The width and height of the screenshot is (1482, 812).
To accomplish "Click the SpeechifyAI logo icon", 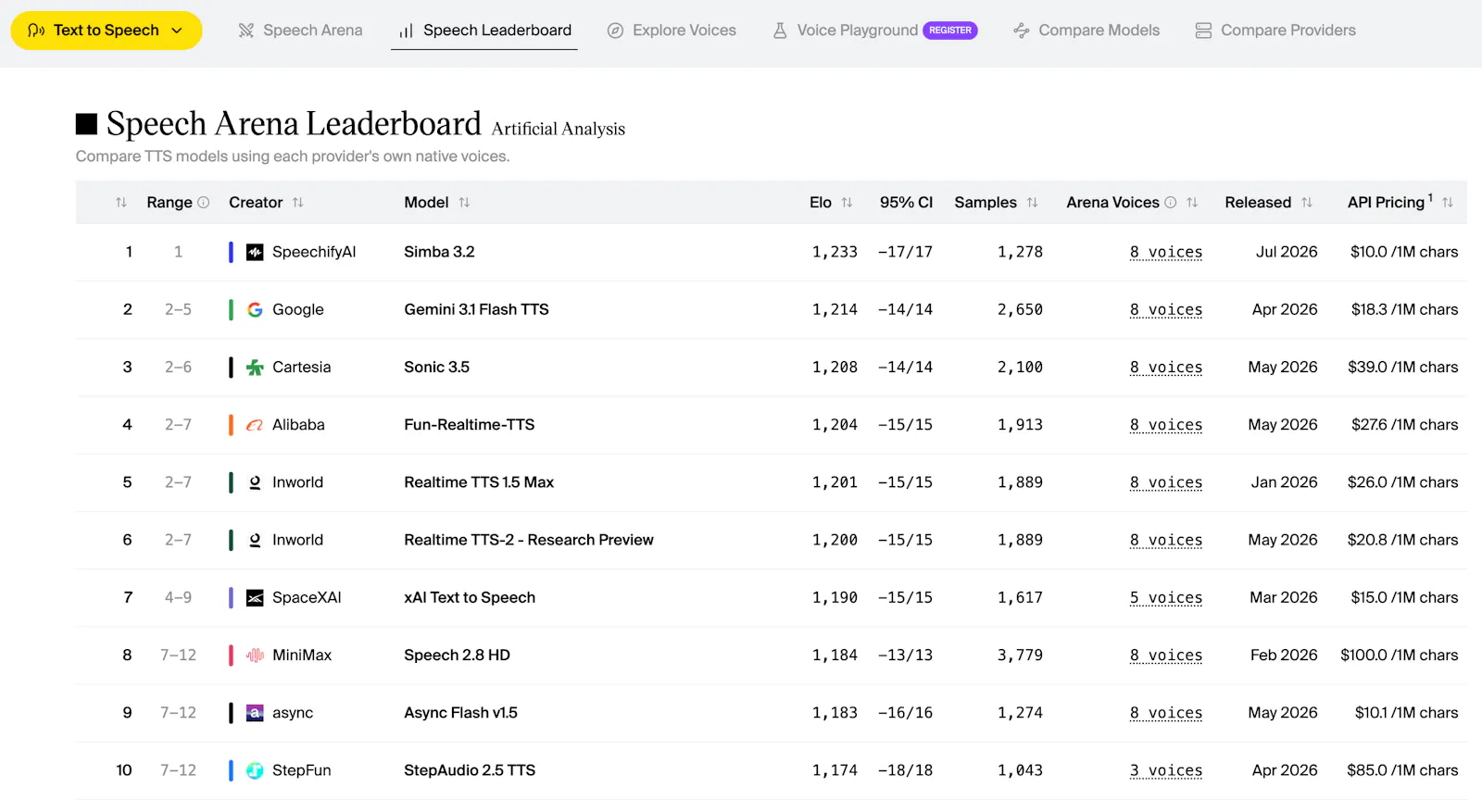I will coord(255,252).
